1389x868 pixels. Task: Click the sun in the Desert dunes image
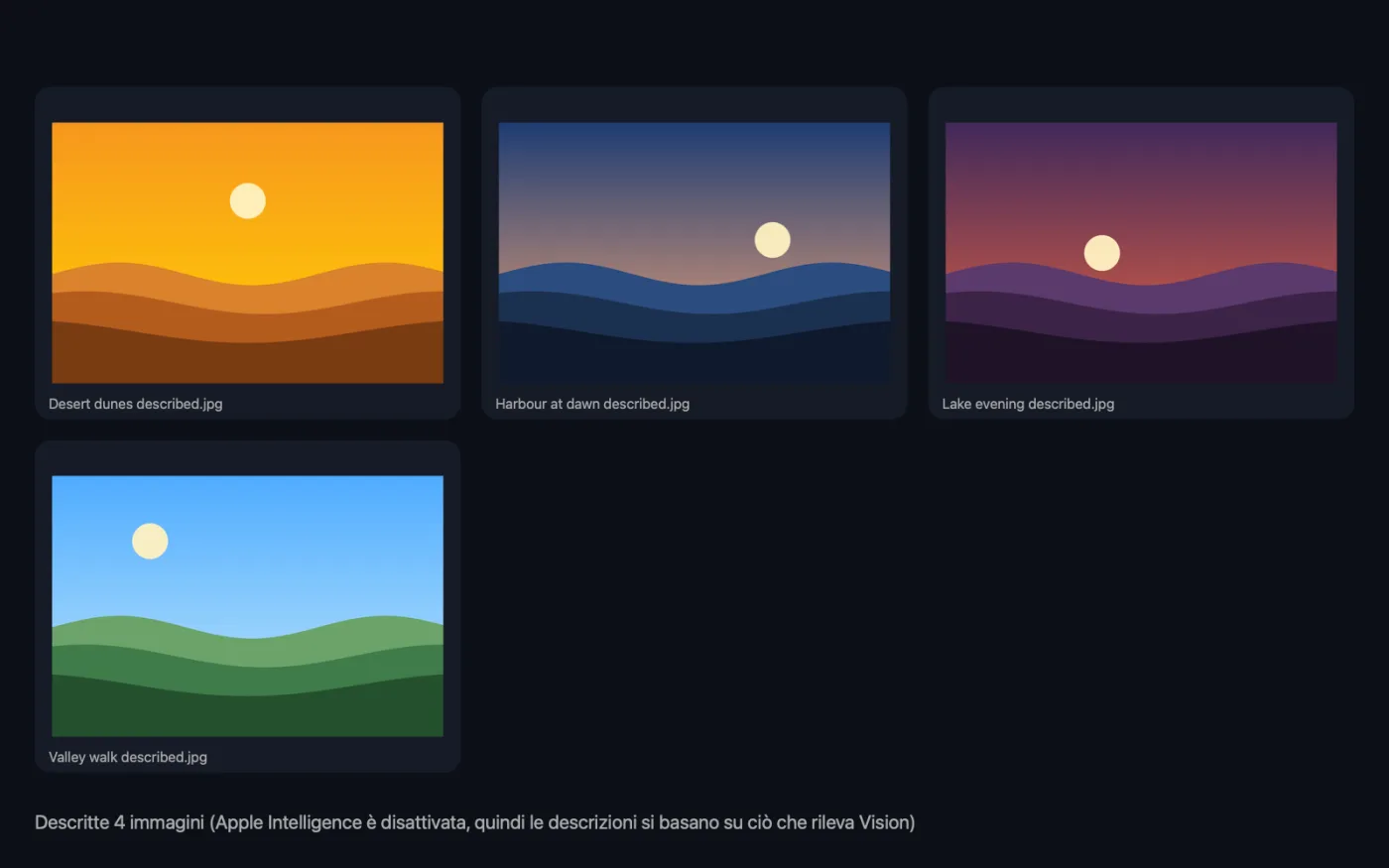point(248,200)
